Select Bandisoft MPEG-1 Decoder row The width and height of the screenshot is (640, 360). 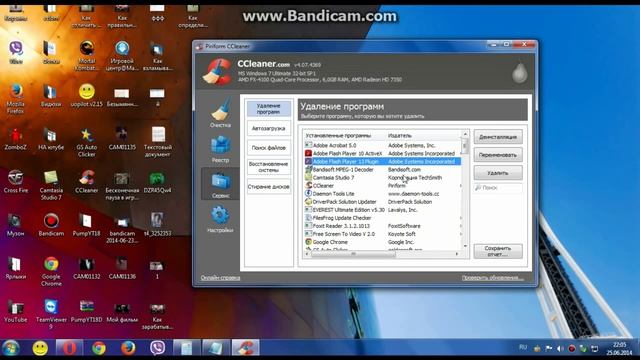(x=382, y=169)
